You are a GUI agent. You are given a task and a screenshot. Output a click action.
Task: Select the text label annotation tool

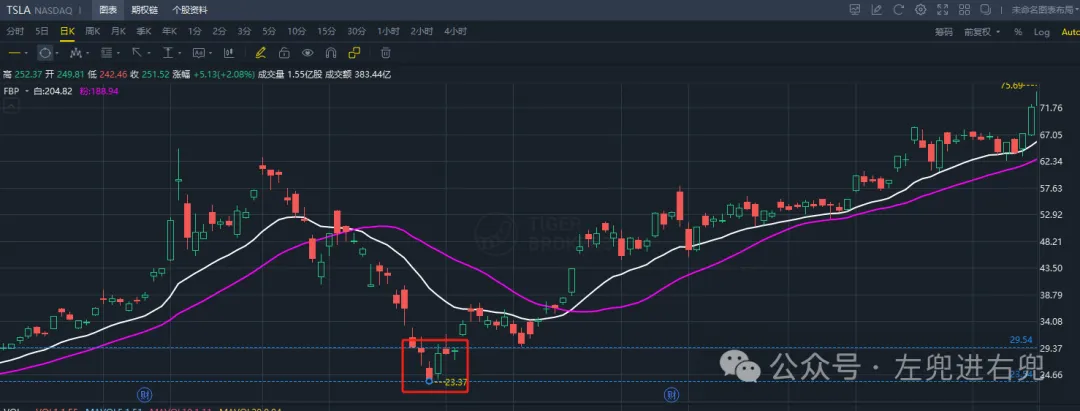click(x=198, y=52)
